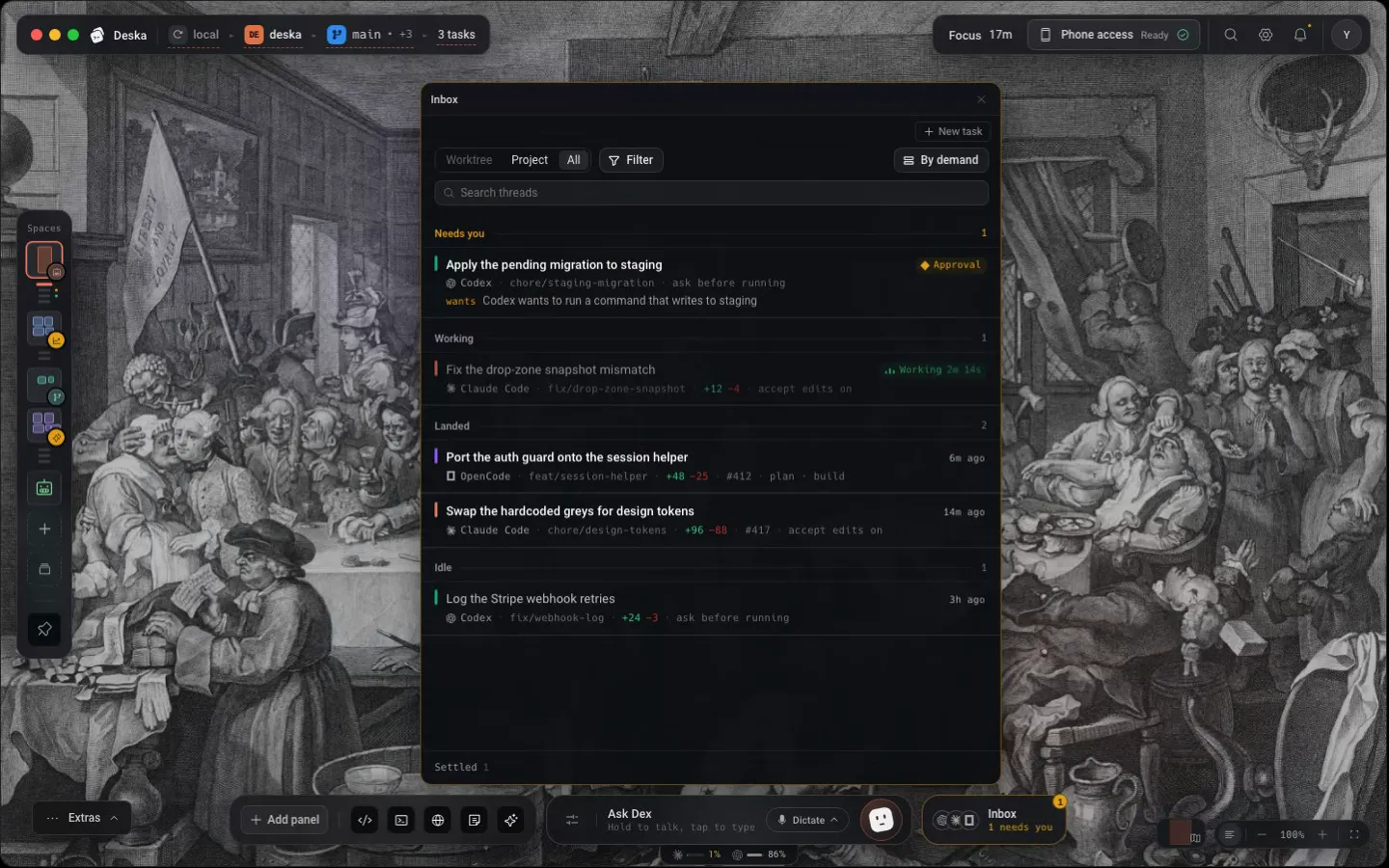Switch to the Worktree tab

pos(469,160)
